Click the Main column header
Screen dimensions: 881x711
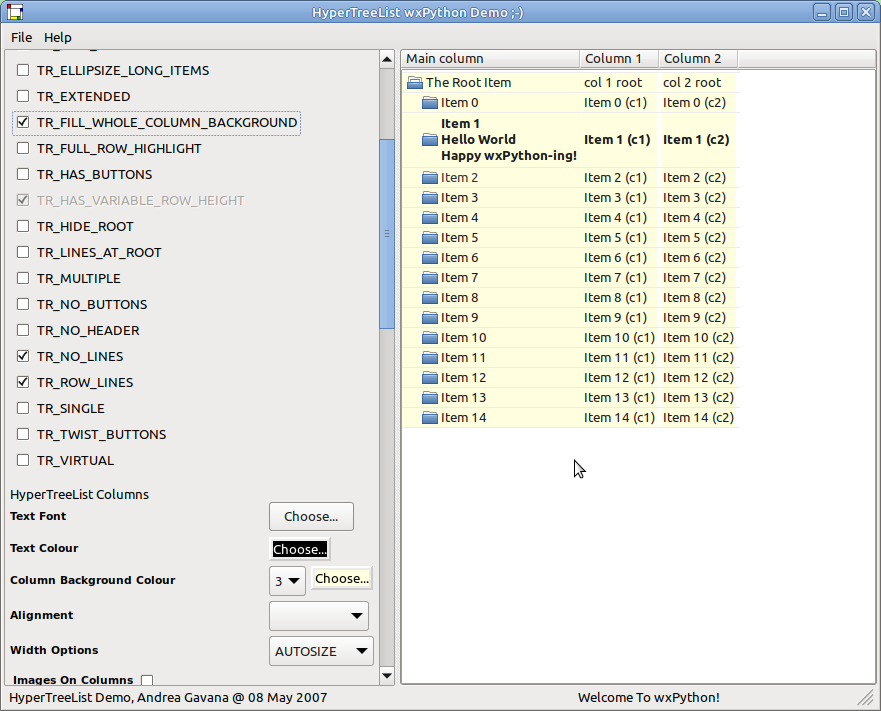click(x=490, y=58)
